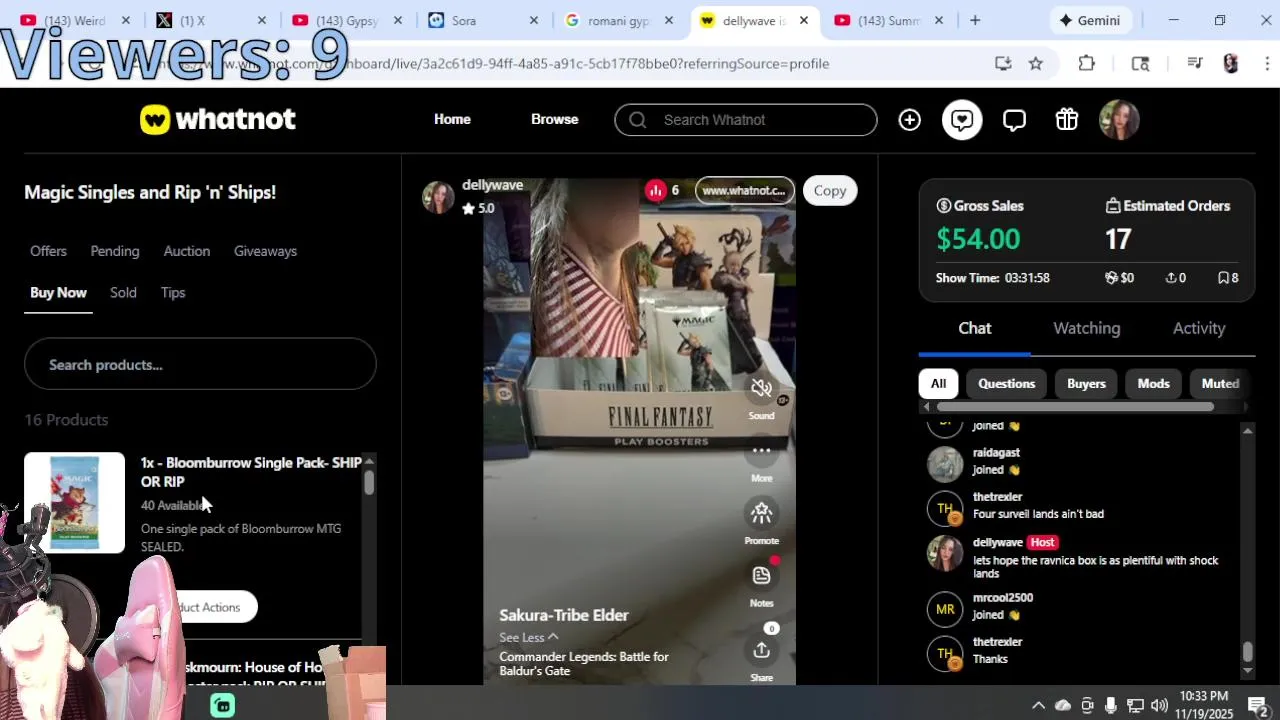1280x720 pixels.
Task: Collapse product details with See Less
Action: (x=529, y=637)
